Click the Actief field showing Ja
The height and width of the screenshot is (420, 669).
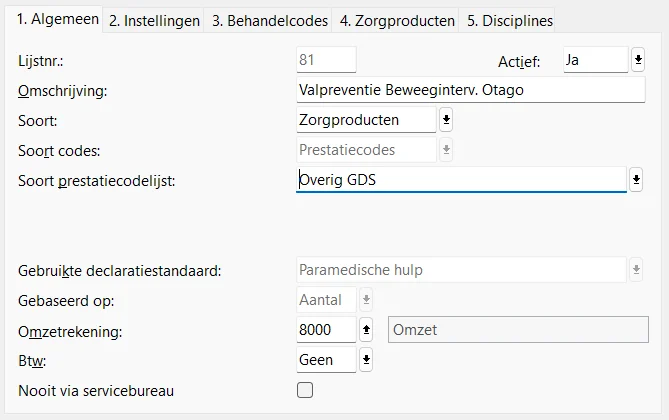(x=595, y=60)
